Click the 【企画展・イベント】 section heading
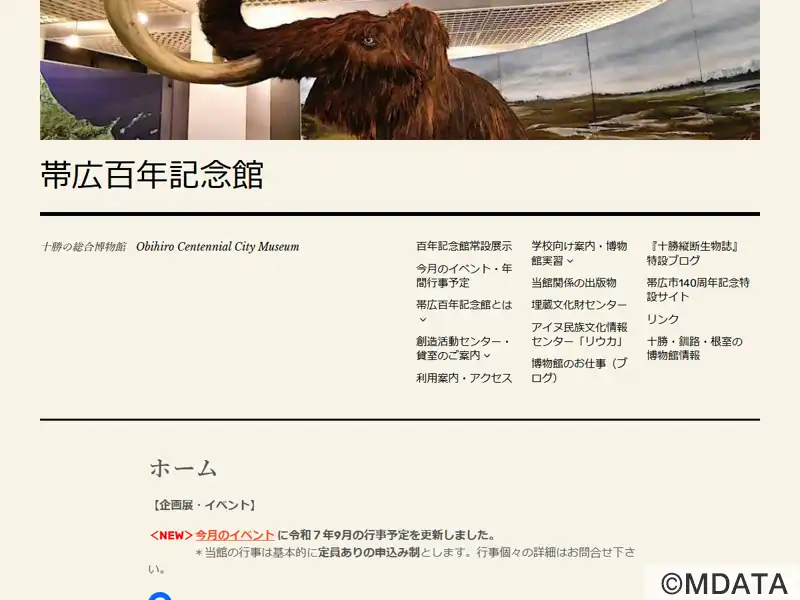 point(204,506)
